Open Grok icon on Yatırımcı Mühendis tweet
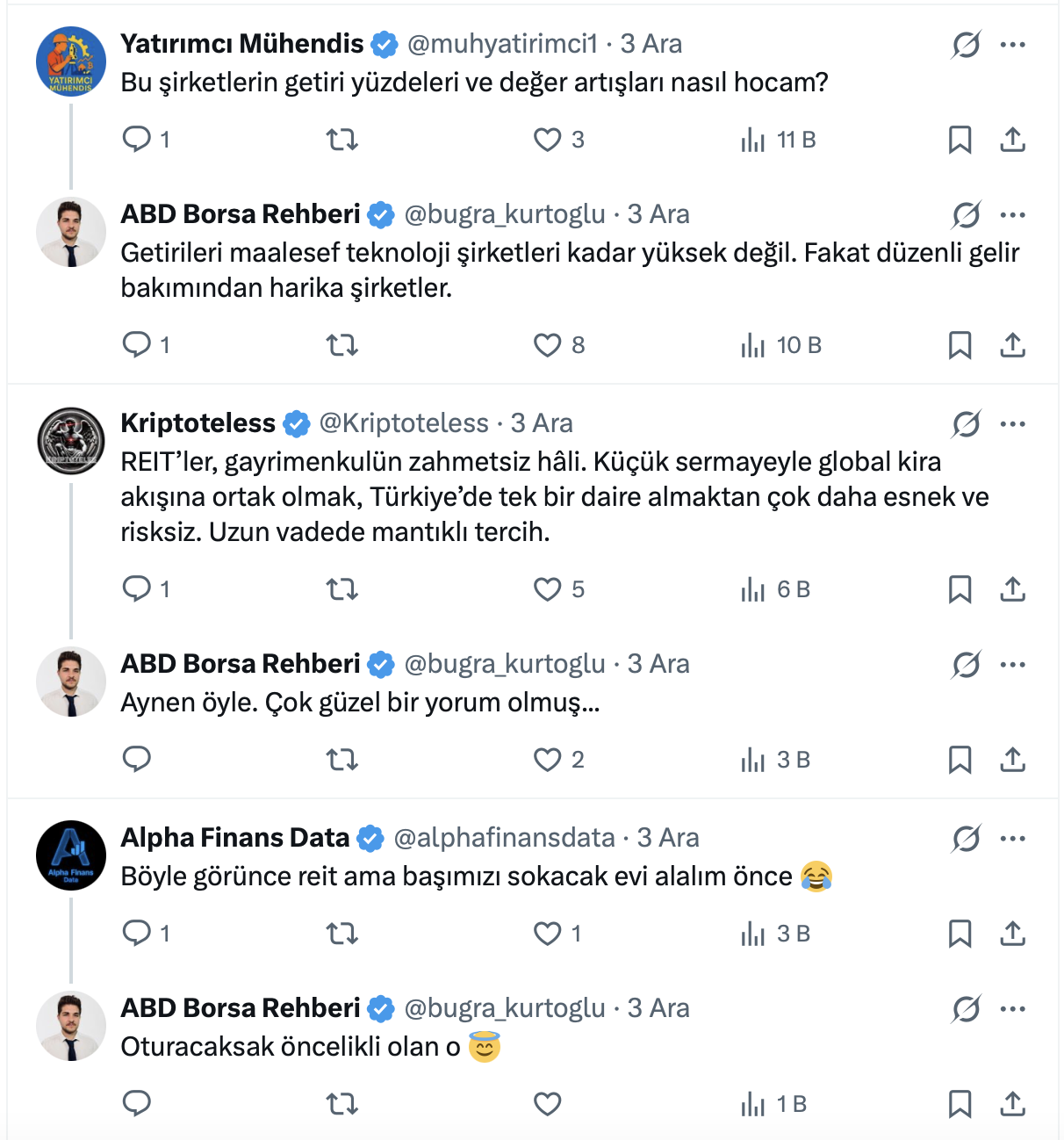The width and height of the screenshot is (1064, 1140). point(966,44)
